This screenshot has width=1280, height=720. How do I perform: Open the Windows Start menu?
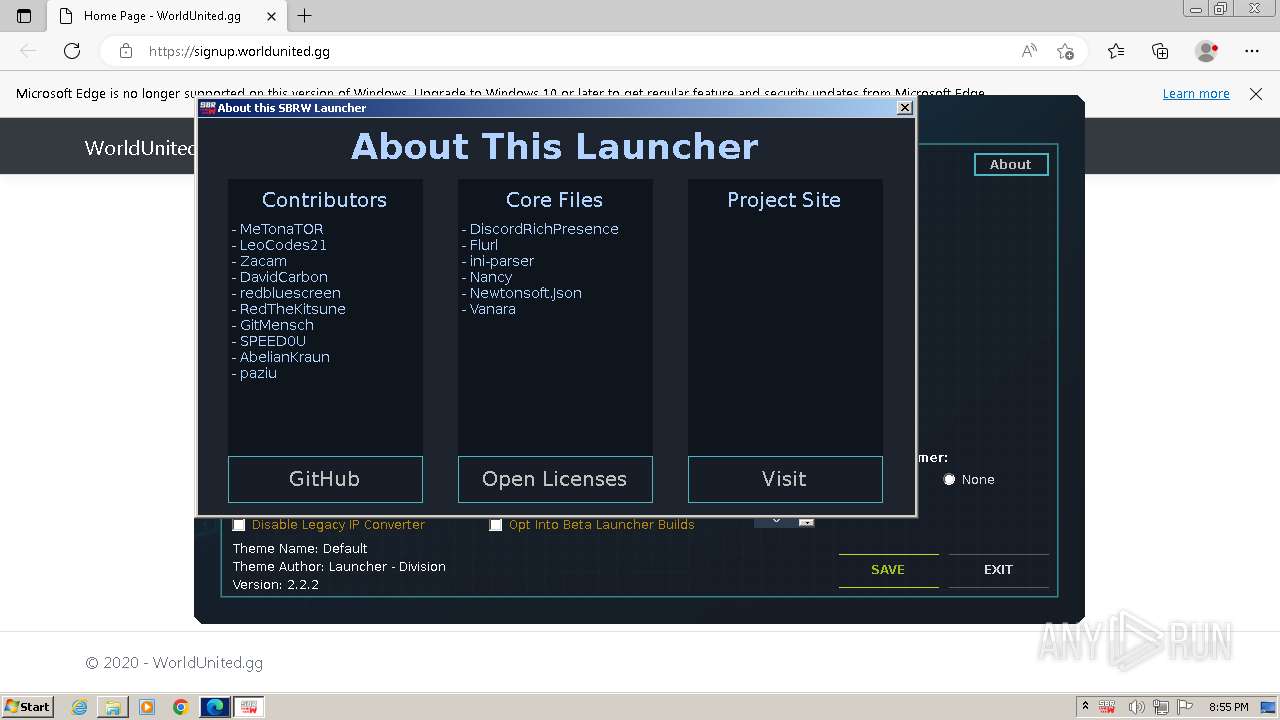(28, 707)
